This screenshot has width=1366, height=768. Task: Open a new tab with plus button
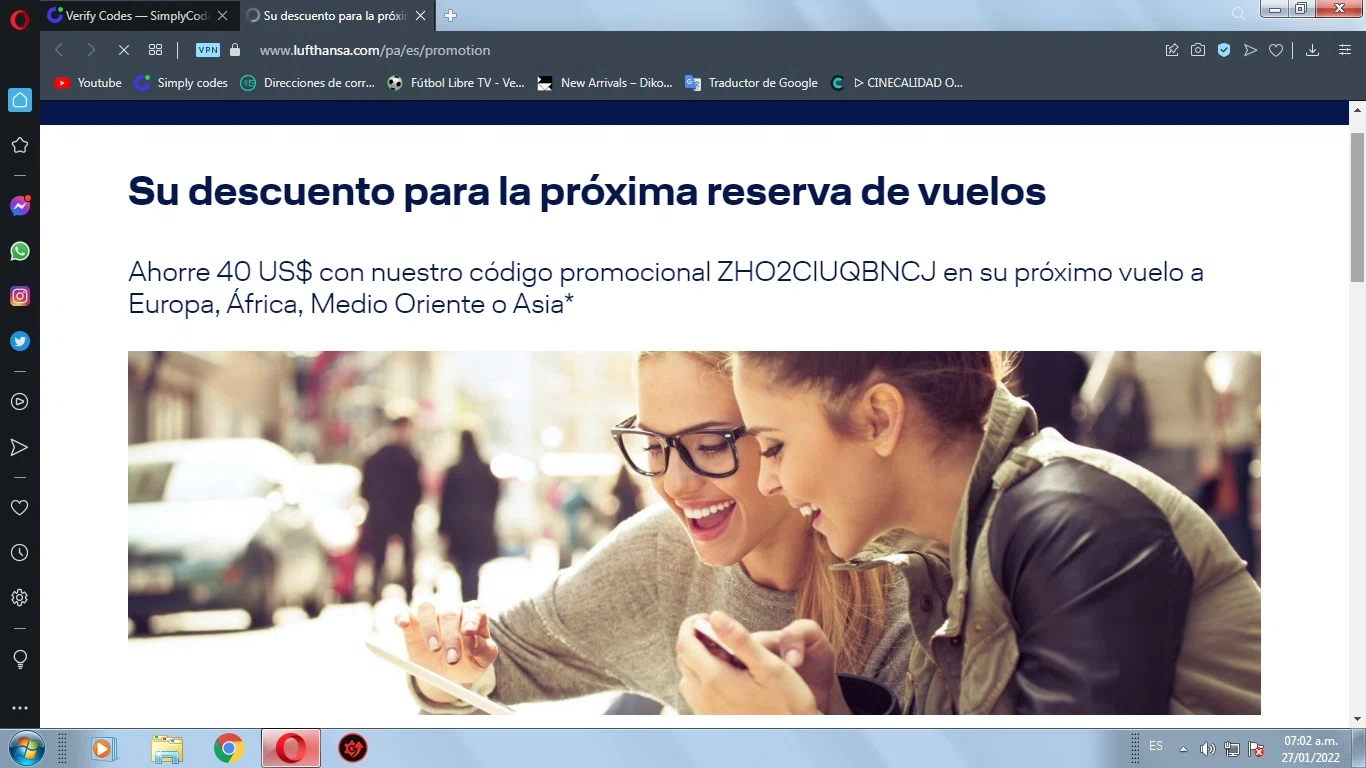tap(451, 15)
